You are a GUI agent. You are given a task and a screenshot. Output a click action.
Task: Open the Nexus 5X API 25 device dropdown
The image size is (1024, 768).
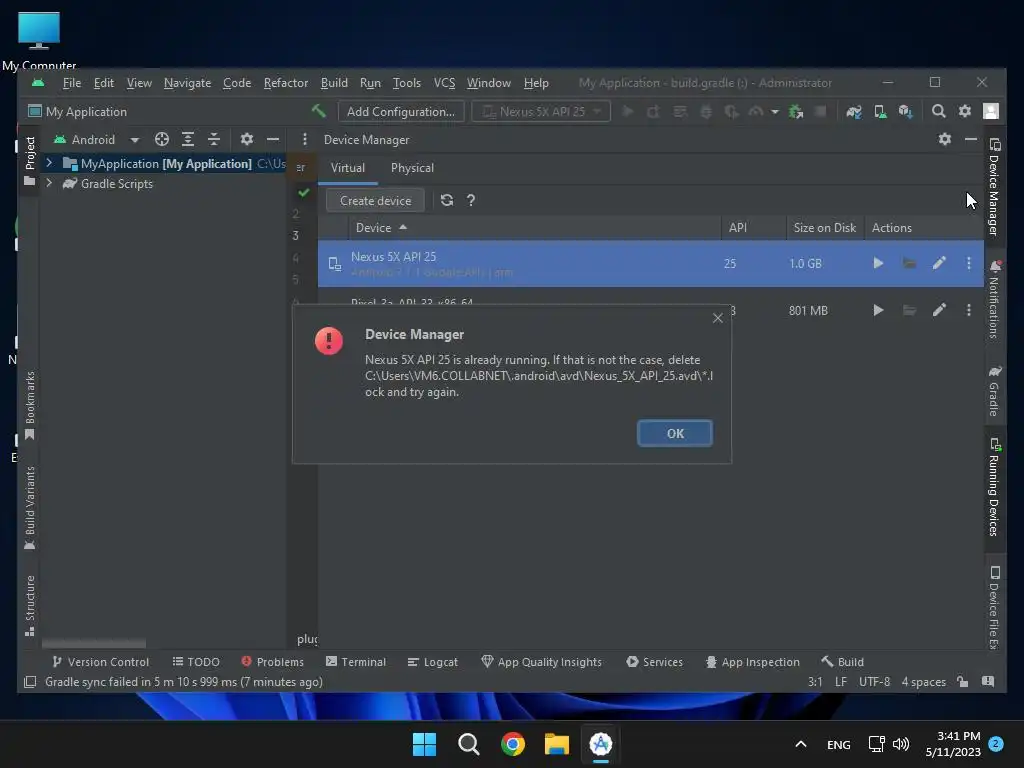click(541, 112)
